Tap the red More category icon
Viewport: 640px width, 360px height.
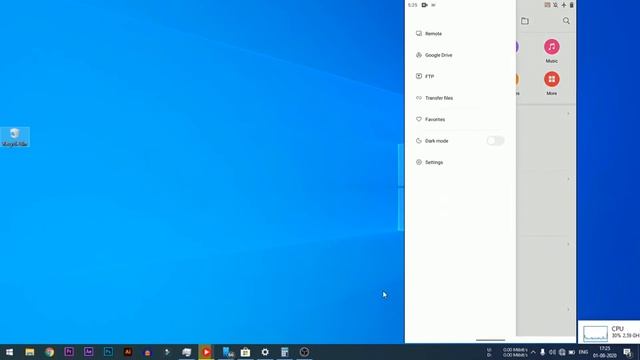click(551, 79)
